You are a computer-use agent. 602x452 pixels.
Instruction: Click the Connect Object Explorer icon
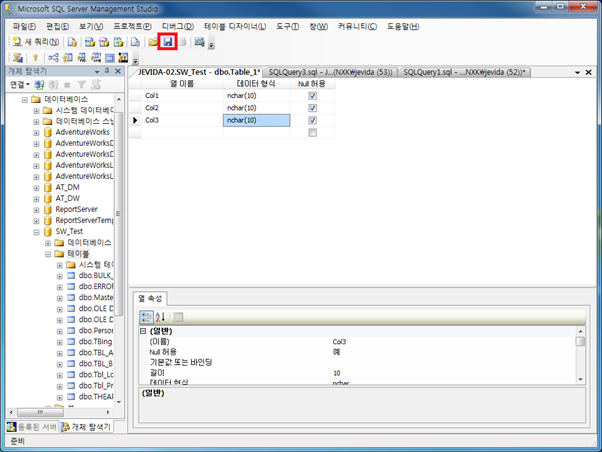pos(39,84)
